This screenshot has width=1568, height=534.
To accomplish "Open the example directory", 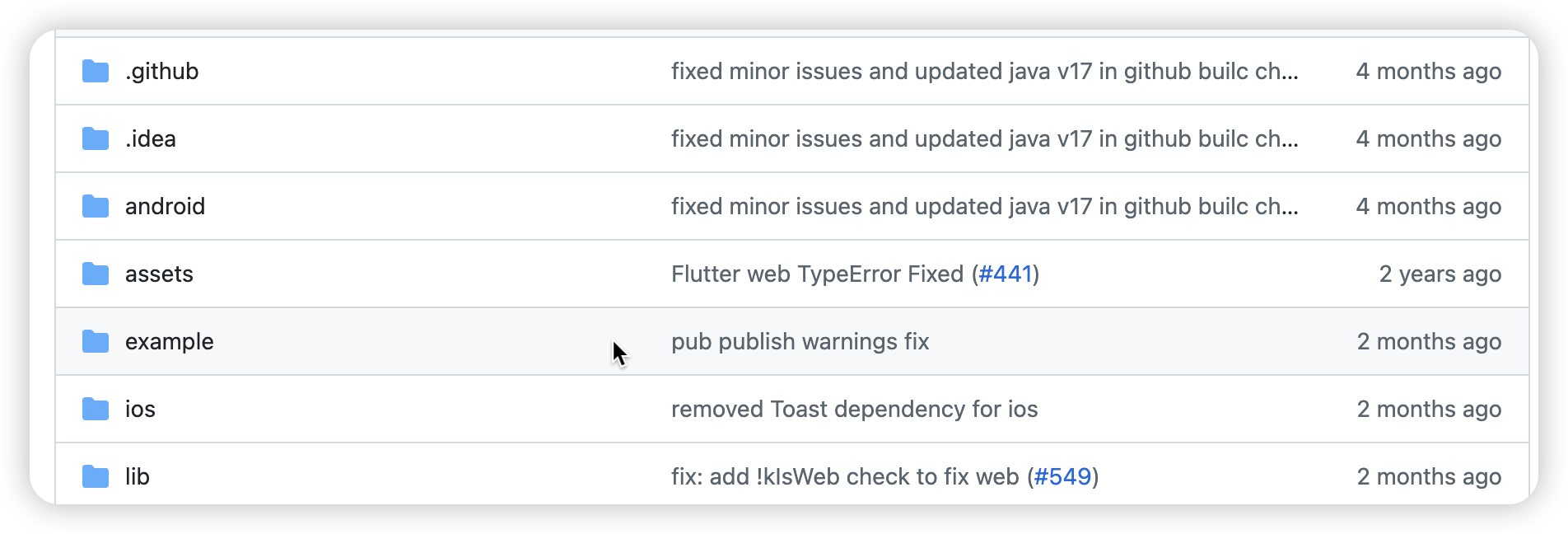I will click(169, 341).
